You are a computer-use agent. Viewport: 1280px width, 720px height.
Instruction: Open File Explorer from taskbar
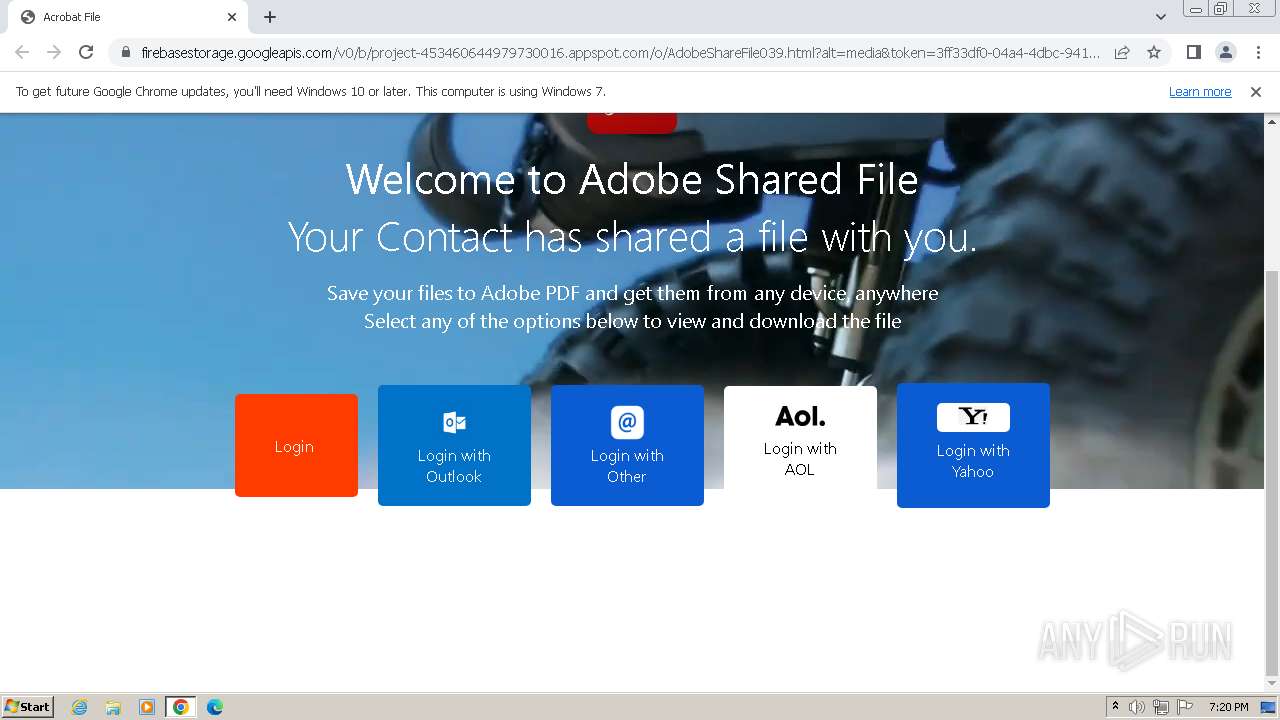[x=113, y=707]
